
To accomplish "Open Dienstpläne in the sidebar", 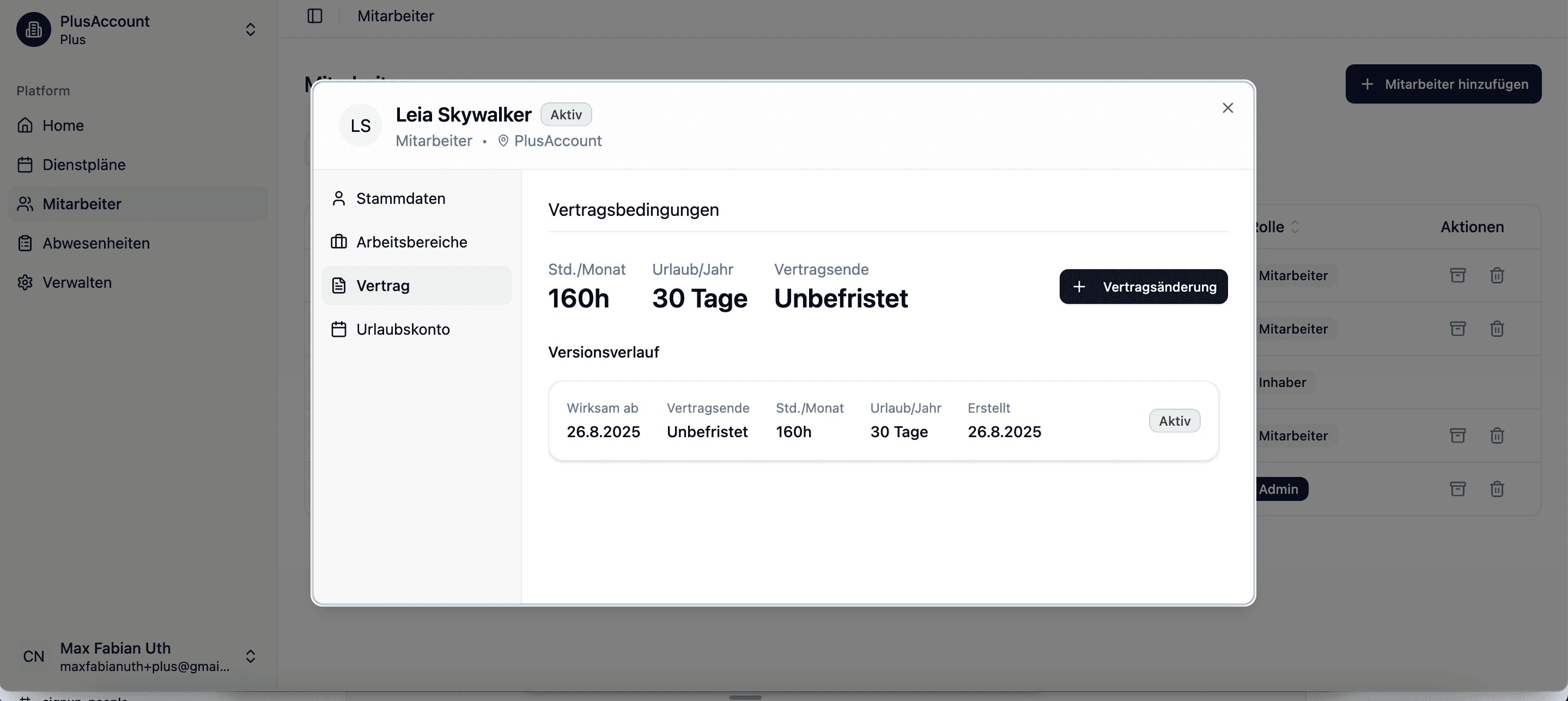I will [x=84, y=165].
